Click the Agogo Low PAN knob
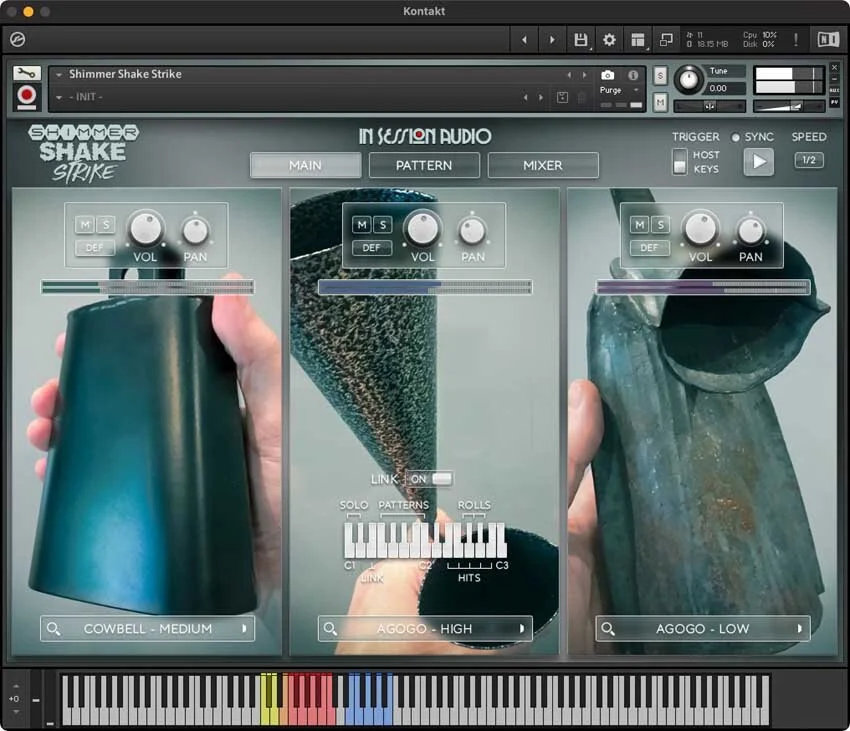The image size is (850, 731). [x=751, y=231]
